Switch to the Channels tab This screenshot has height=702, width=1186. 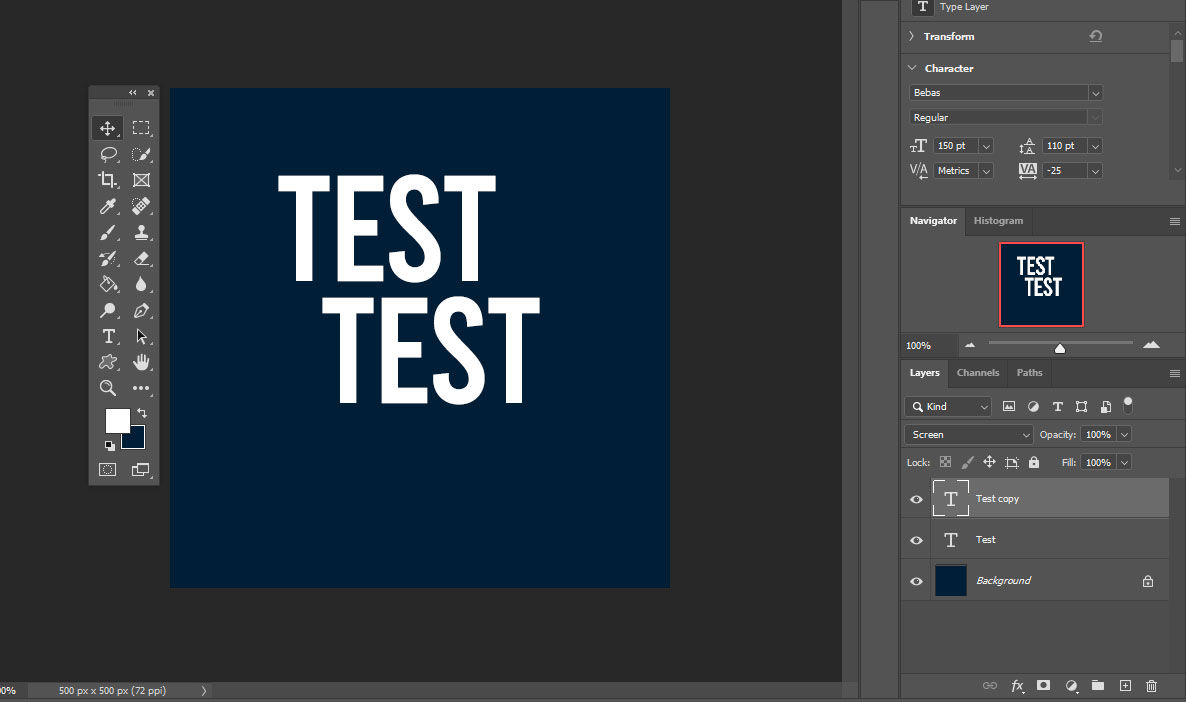[977, 373]
